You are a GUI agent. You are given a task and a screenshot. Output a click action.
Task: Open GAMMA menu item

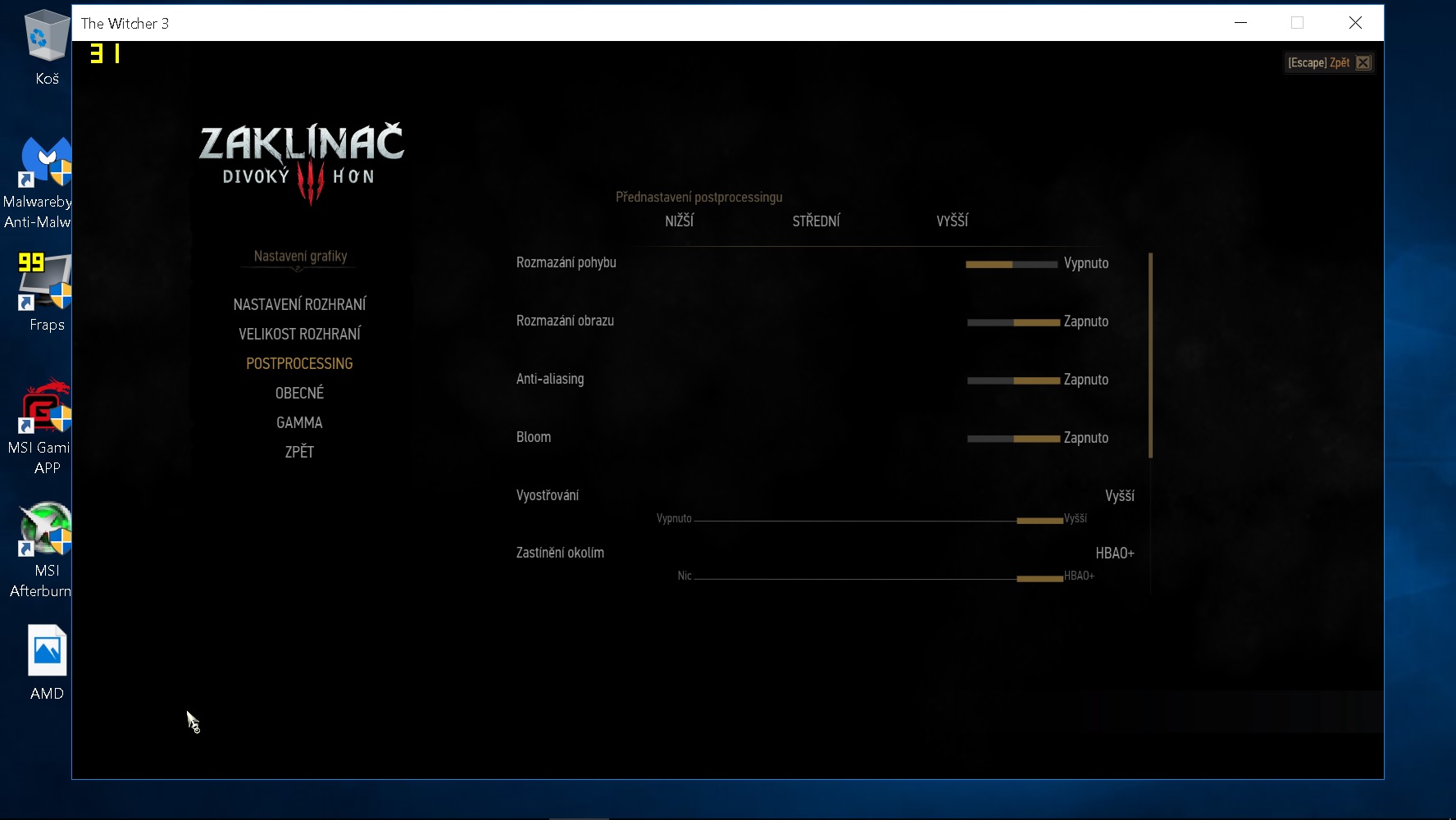pyautogui.click(x=299, y=422)
